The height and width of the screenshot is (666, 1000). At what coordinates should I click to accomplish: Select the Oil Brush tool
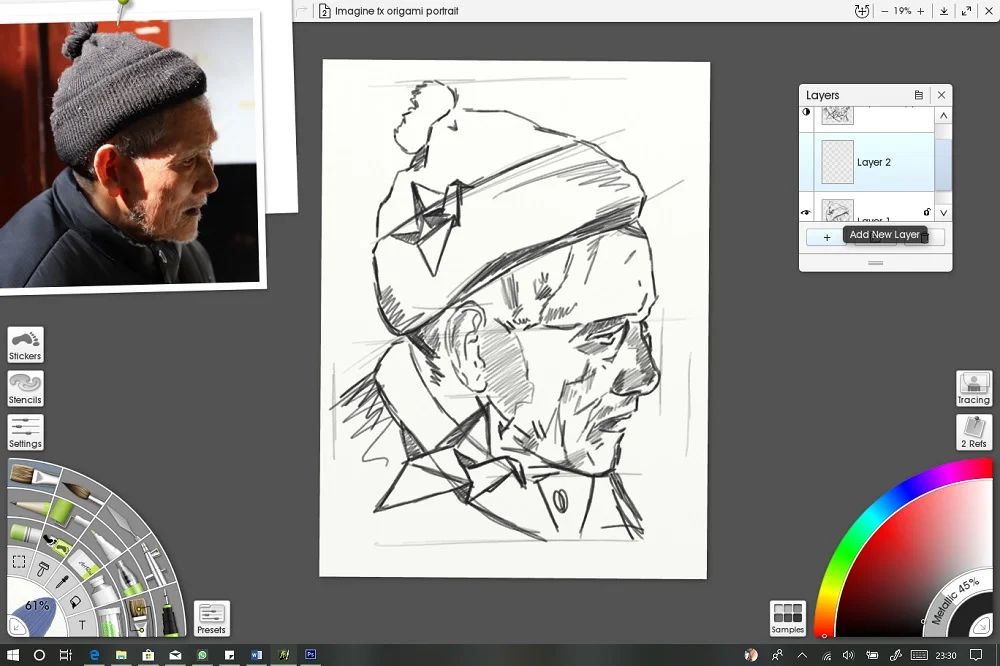32,476
